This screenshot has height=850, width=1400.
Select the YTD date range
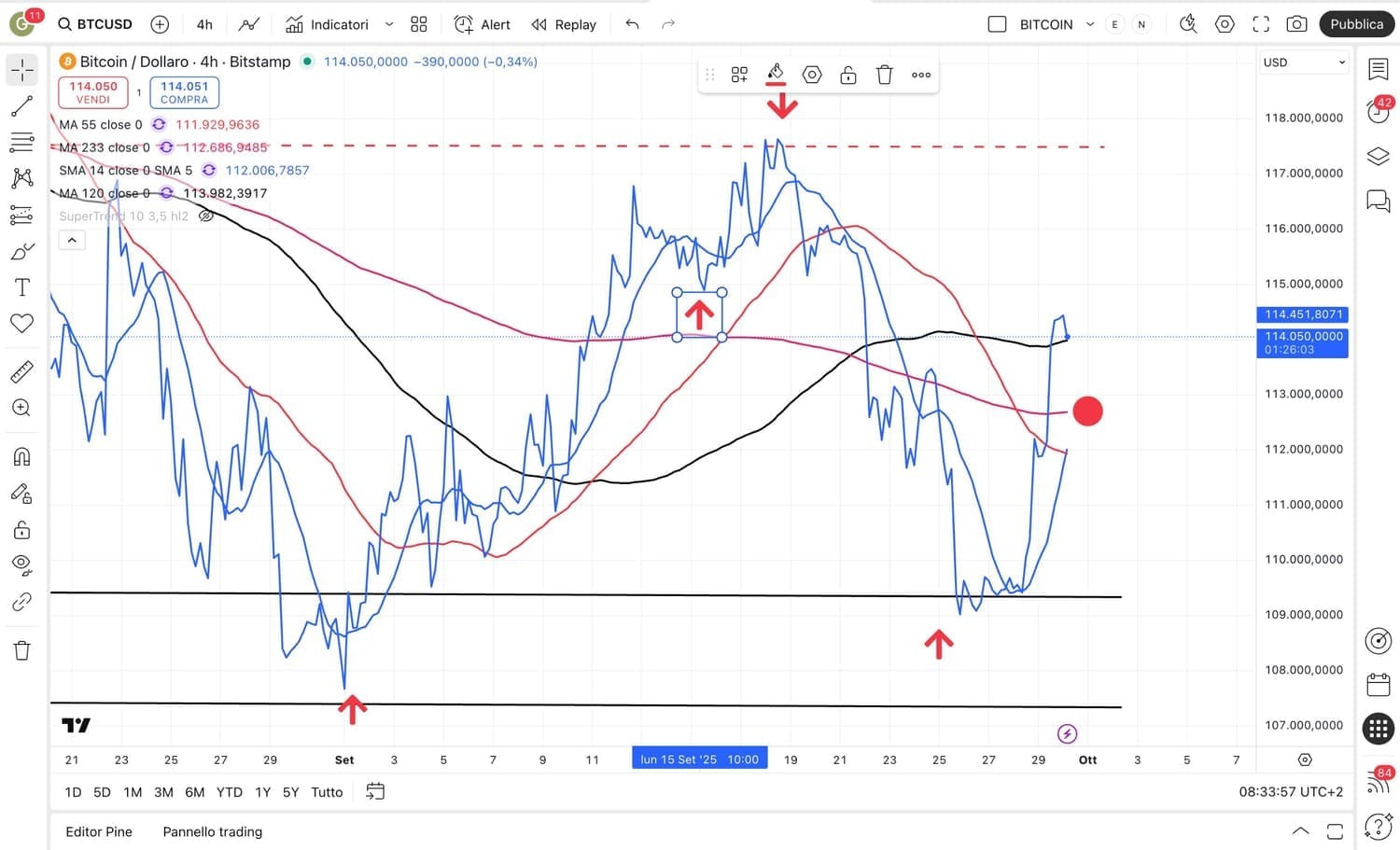point(230,792)
